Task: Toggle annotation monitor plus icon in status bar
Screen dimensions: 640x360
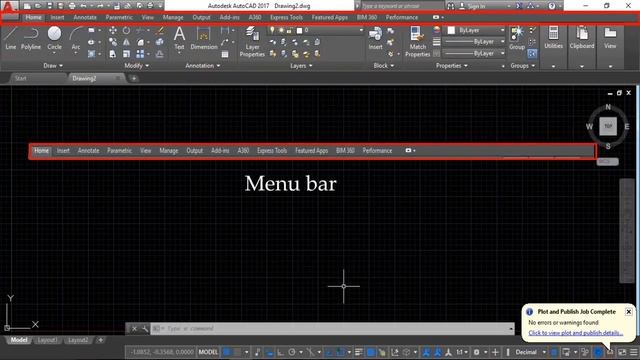Action: (x=495, y=352)
